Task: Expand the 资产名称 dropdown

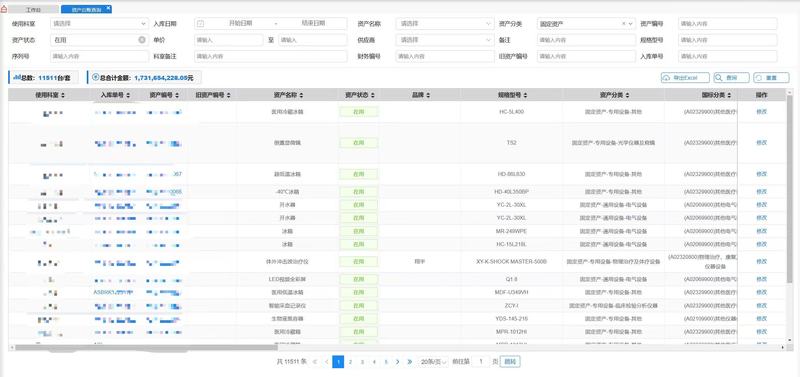Action: point(444,23)
